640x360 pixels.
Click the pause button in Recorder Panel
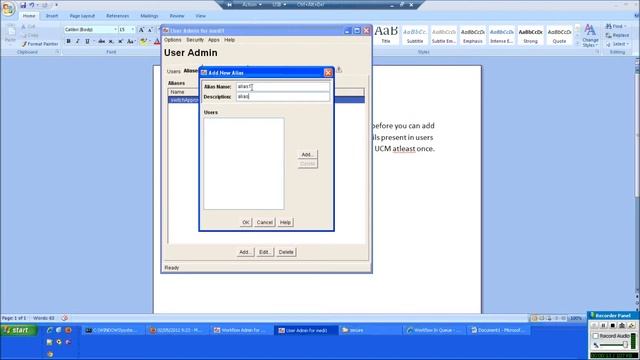603,325
